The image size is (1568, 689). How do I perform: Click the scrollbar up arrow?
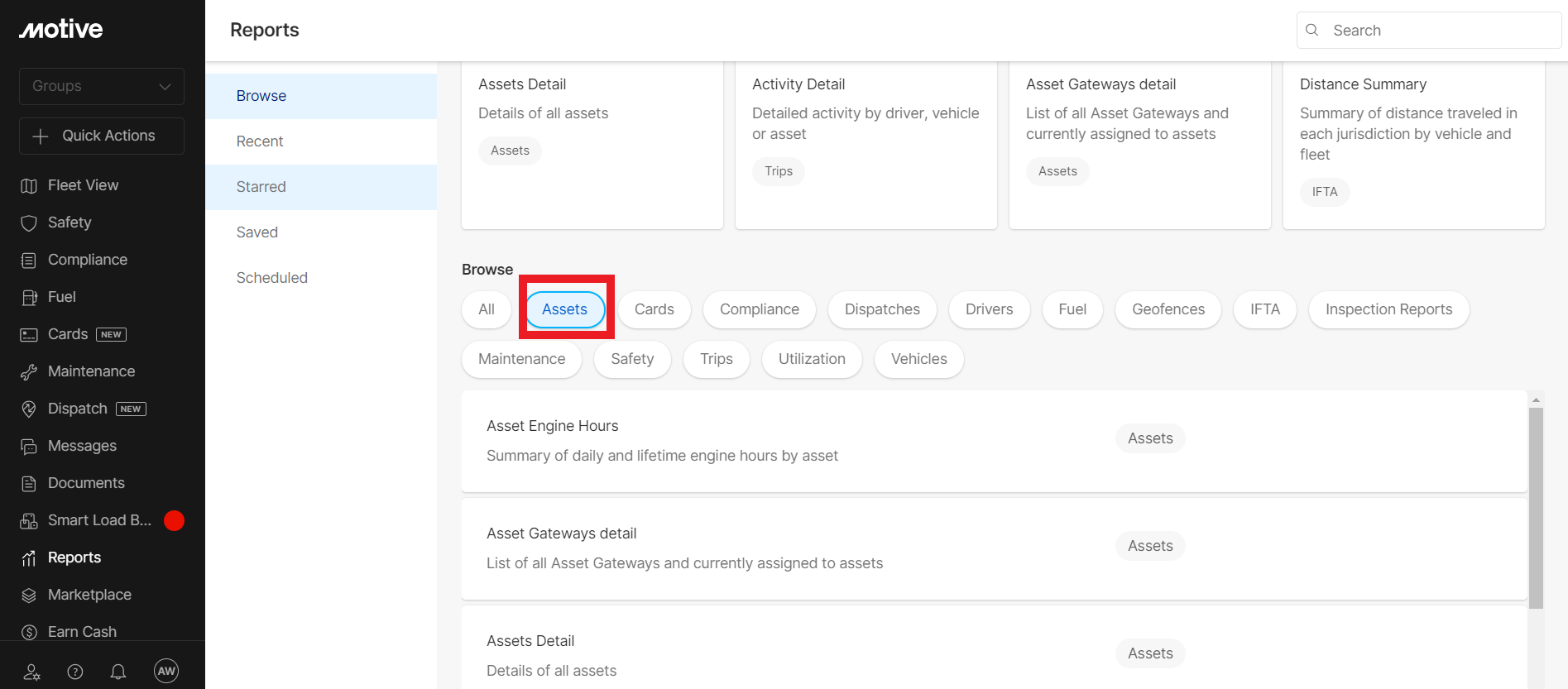tap(1536, 400)
